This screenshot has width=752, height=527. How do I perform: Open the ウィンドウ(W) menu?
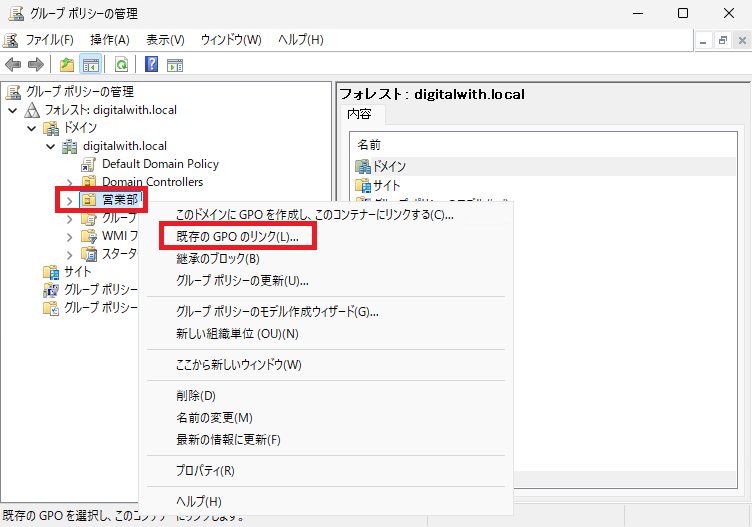pos(231,40)
